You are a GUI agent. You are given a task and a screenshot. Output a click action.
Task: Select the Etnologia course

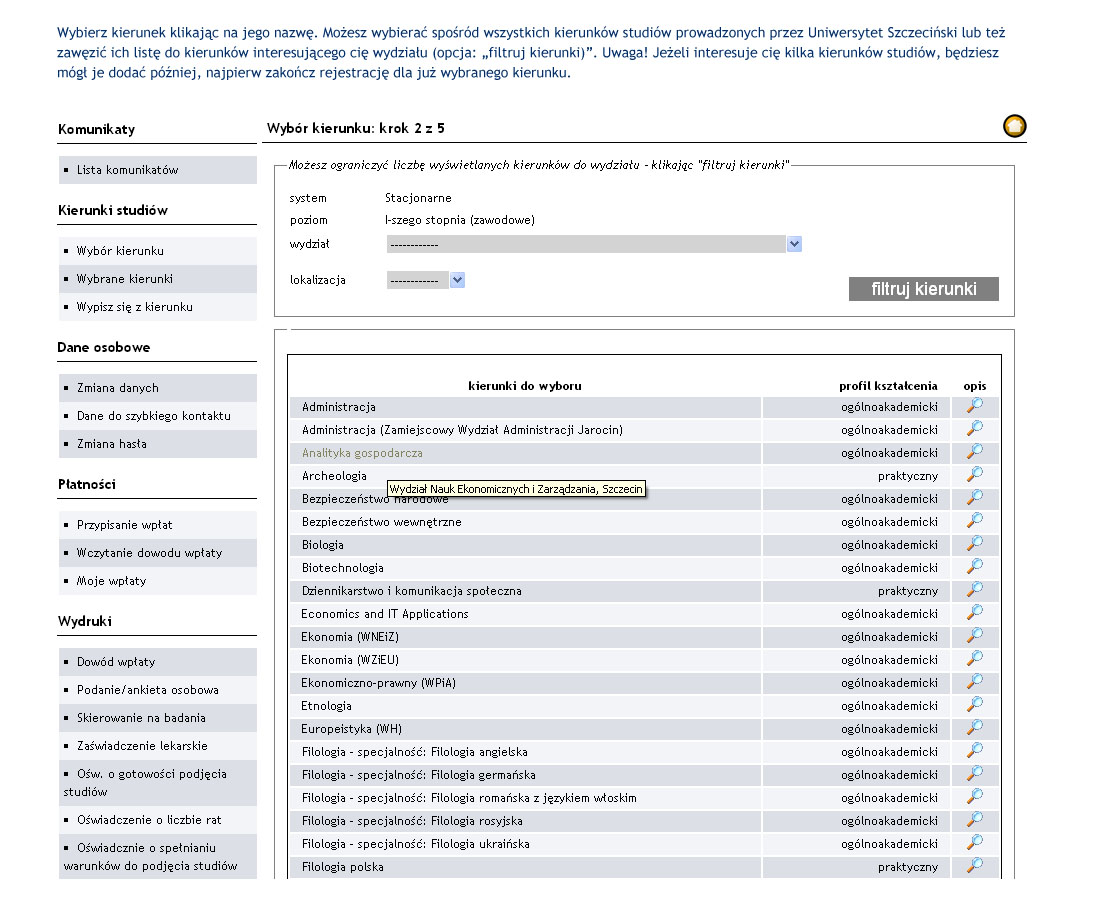326,706
